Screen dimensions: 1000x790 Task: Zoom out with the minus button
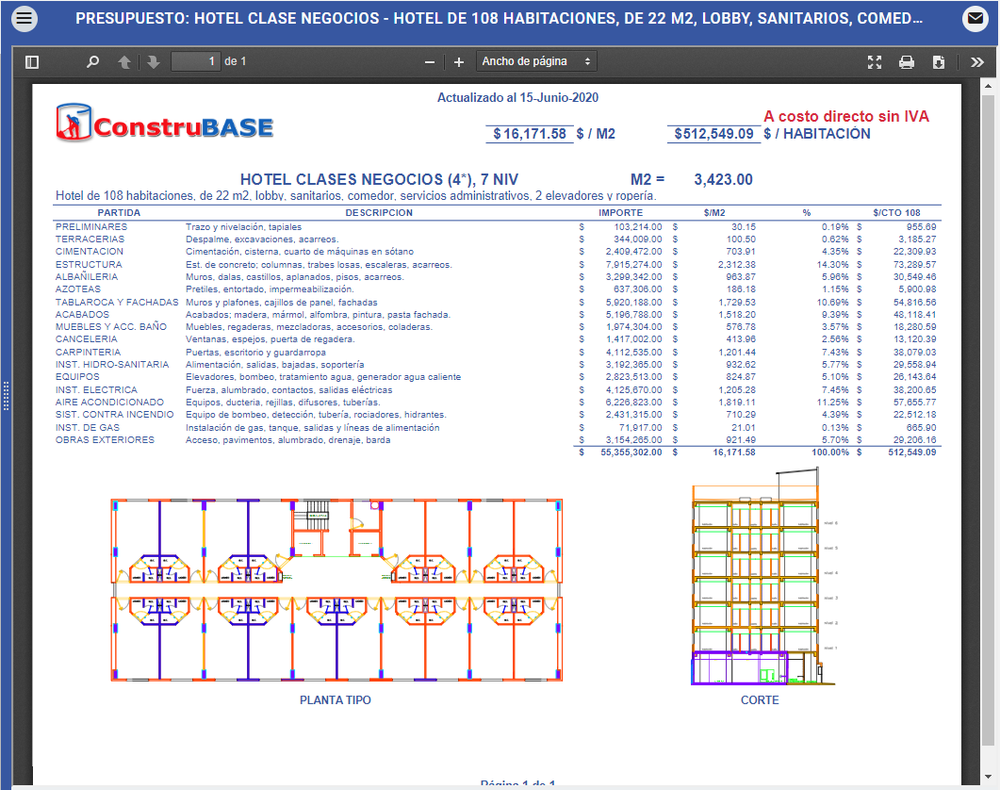429,62
